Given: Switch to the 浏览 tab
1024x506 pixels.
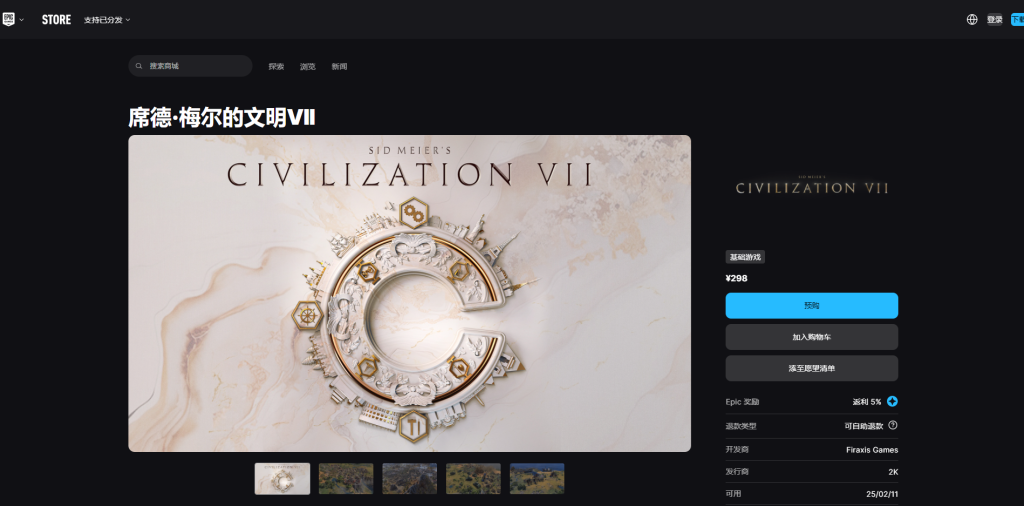Looking at the screenshot, I should tap(308, 67).
